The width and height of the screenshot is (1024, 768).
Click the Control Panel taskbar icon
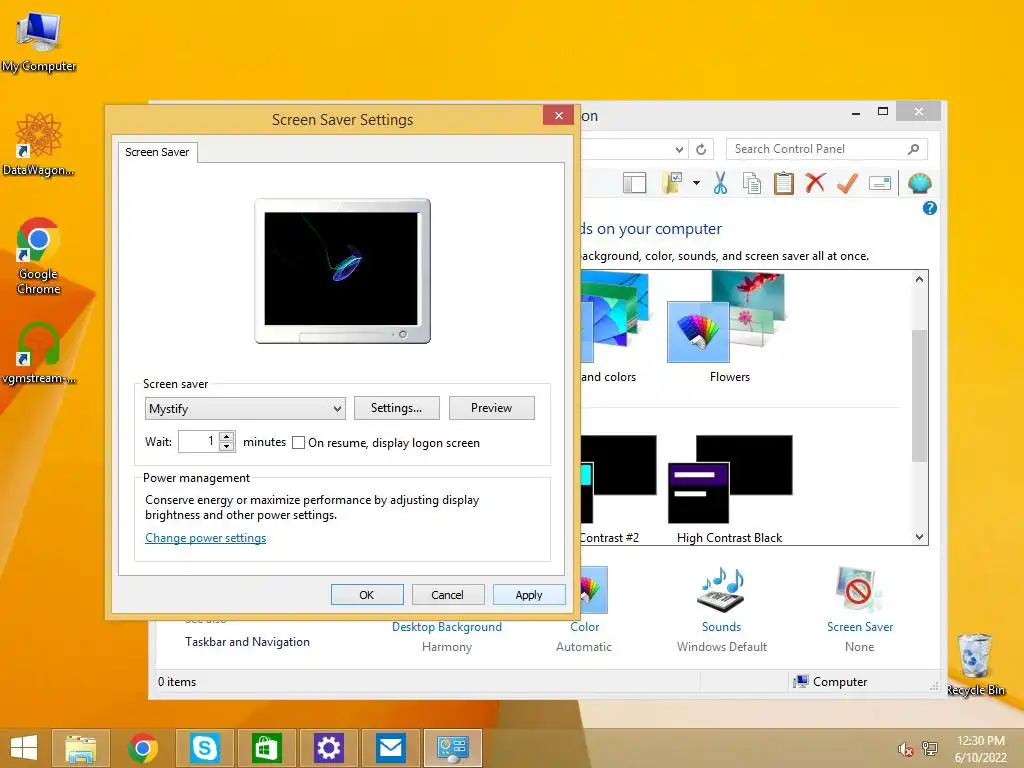pyautogui.click(x=453, y=748)
